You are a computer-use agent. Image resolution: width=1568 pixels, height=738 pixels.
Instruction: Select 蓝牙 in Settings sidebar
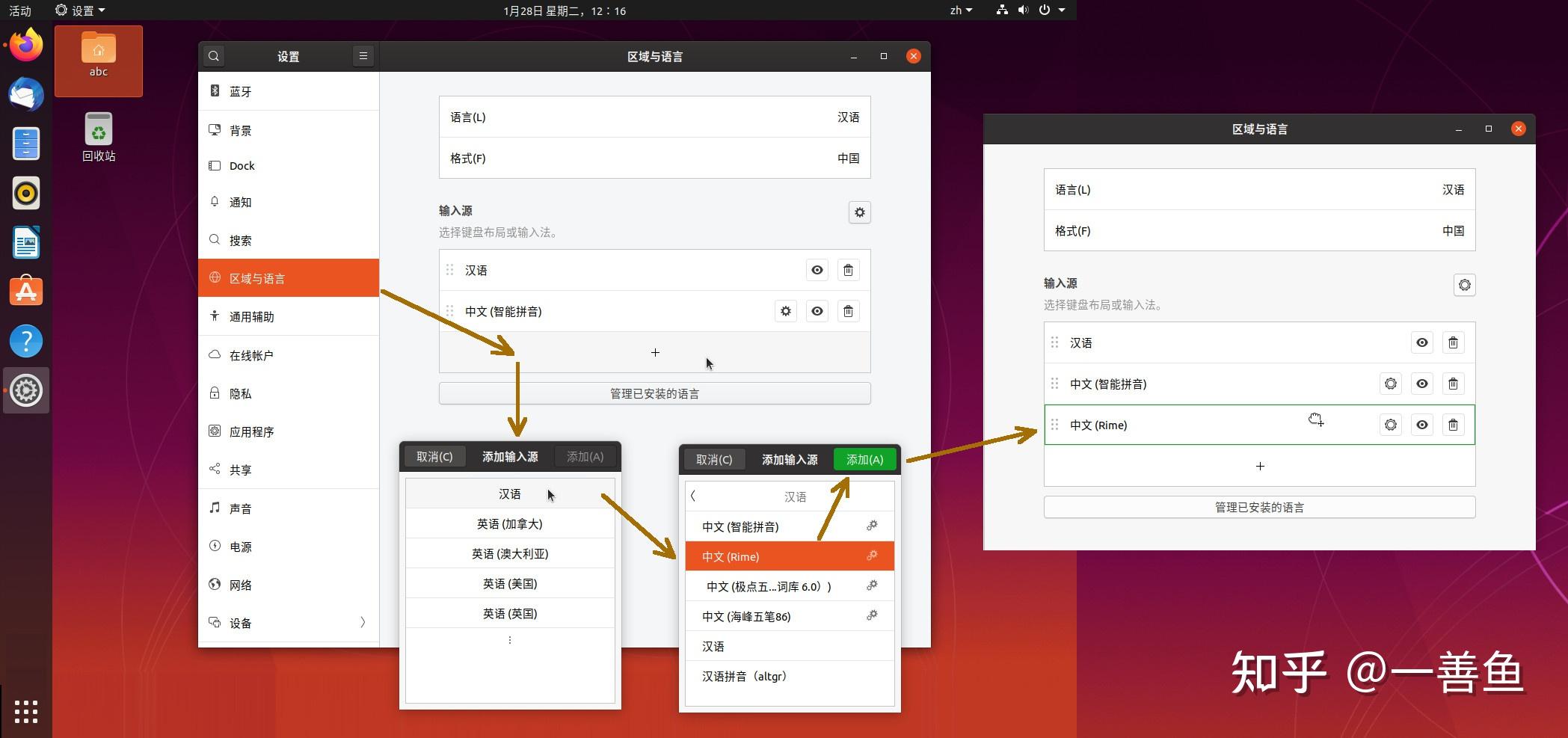(x=289, y=91)
